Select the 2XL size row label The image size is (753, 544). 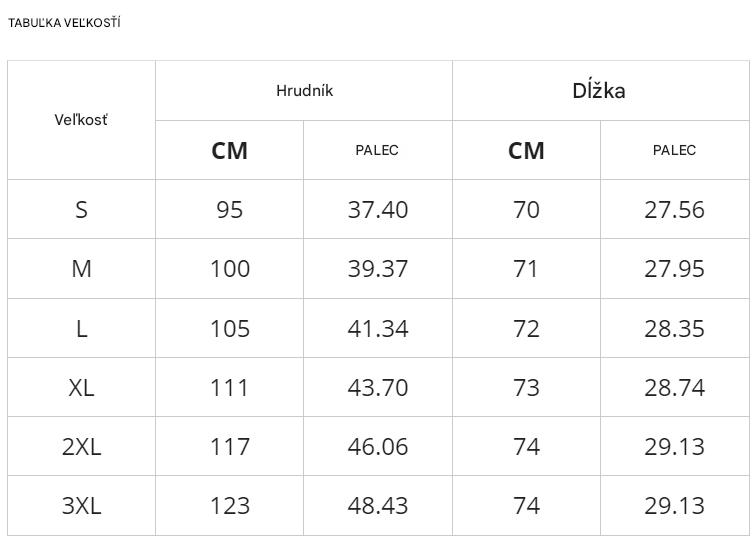81,447
